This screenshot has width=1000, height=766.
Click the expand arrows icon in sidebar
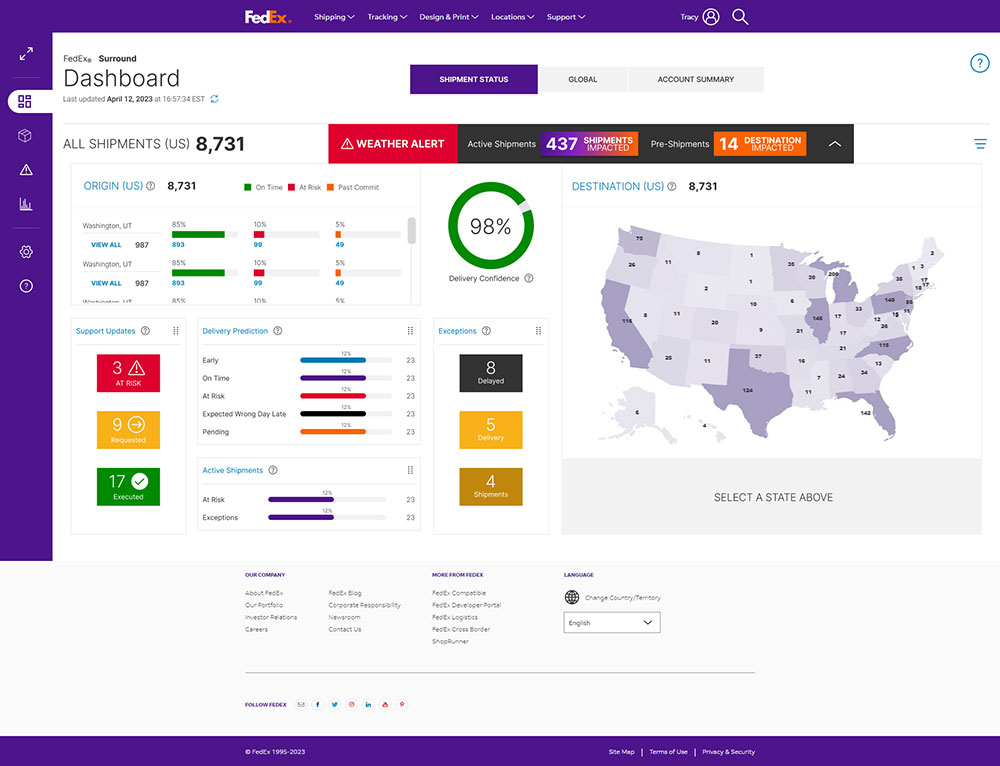(26, 54)
